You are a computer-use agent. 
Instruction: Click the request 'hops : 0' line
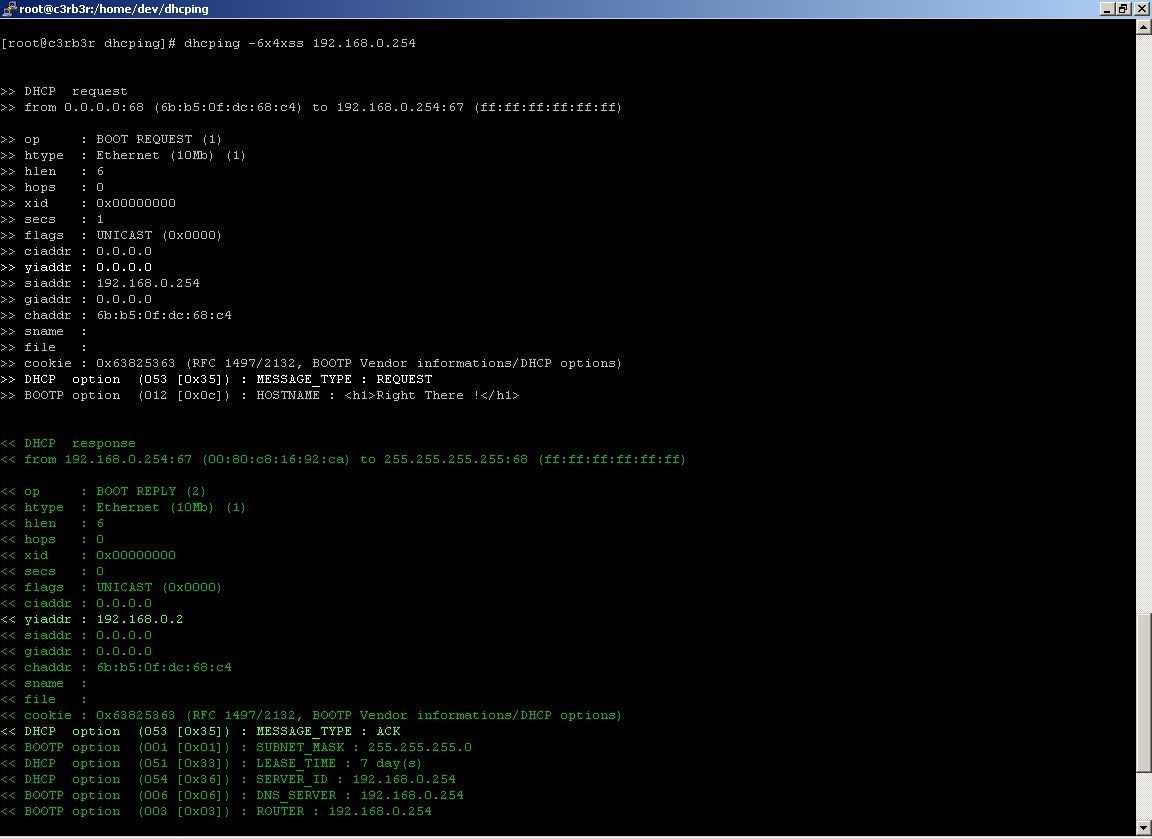pyautogui.click(x=52, y=187)
